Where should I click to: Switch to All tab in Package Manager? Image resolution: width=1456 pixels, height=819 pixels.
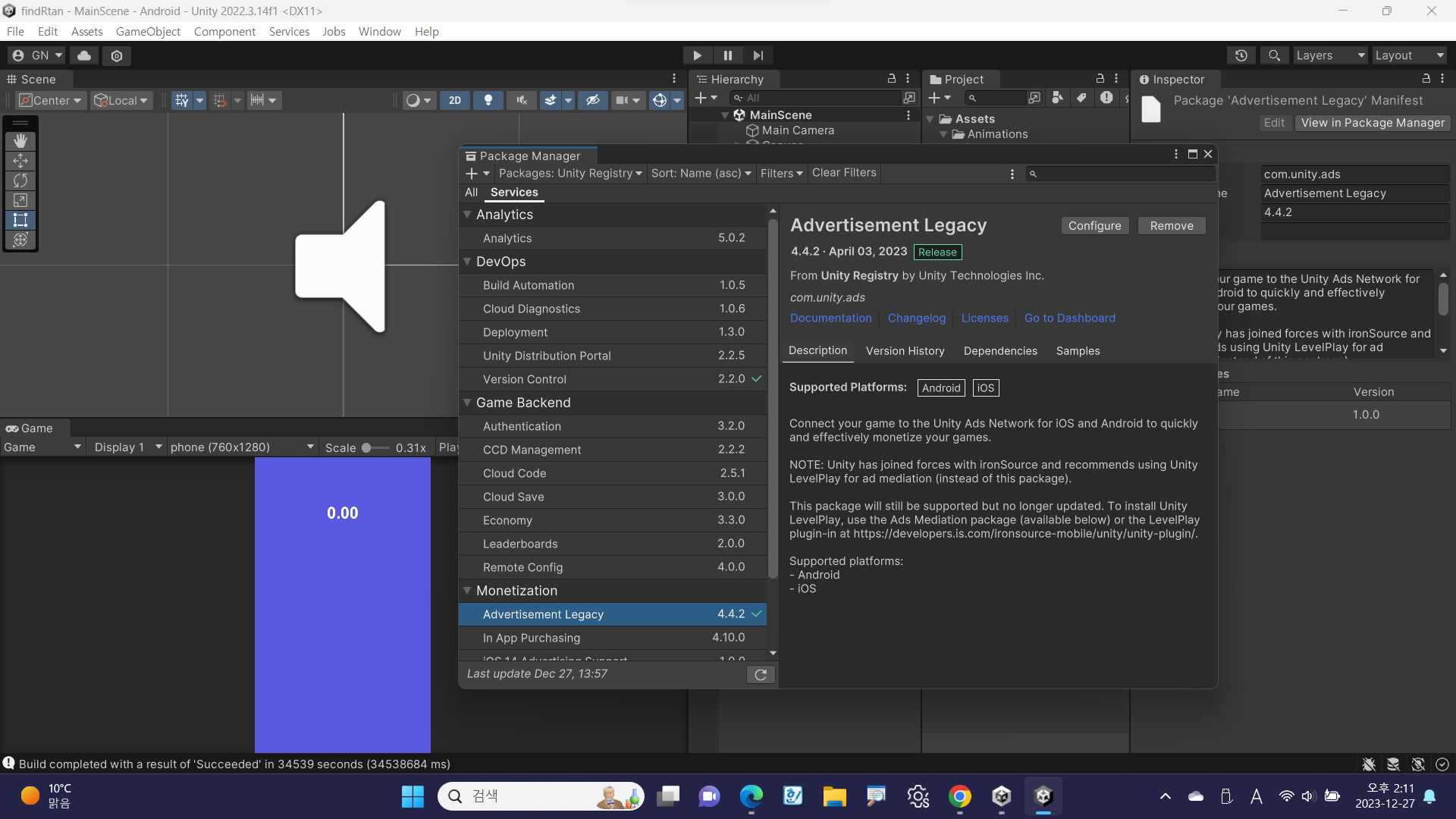(472, 193)
